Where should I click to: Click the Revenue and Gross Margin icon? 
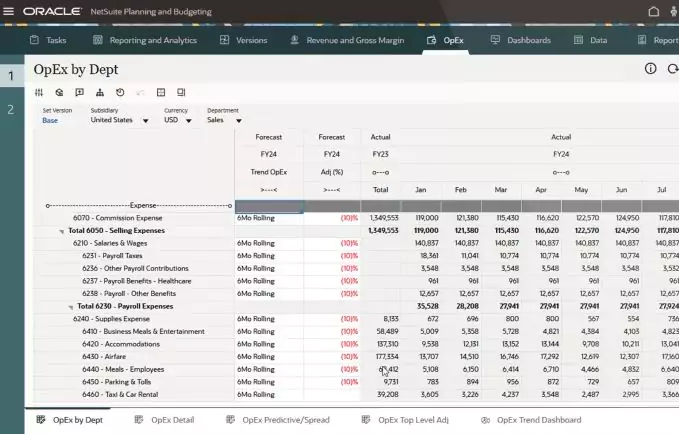pos(294,40)
